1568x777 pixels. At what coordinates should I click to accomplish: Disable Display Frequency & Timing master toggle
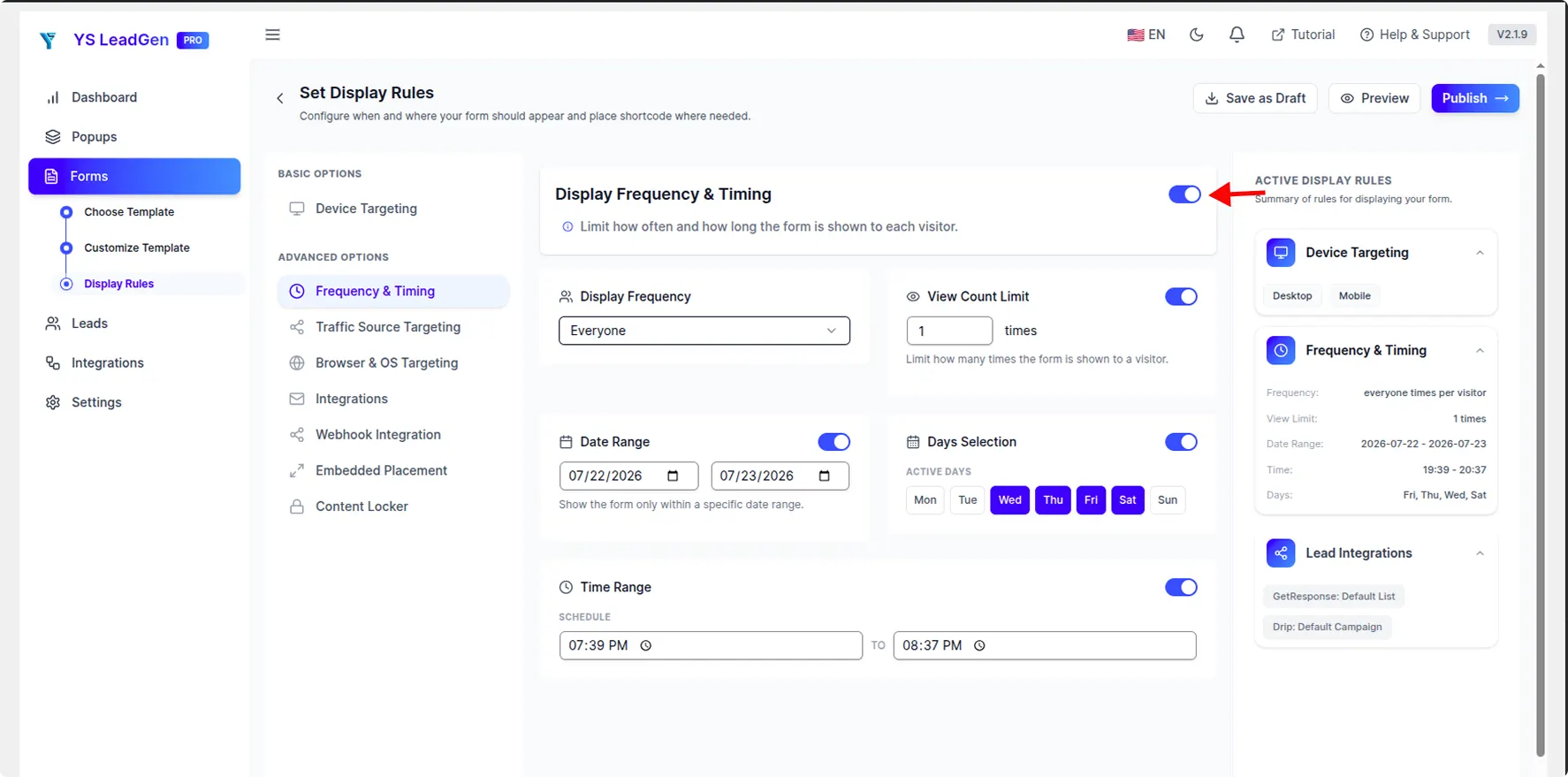click(1184, 194)
